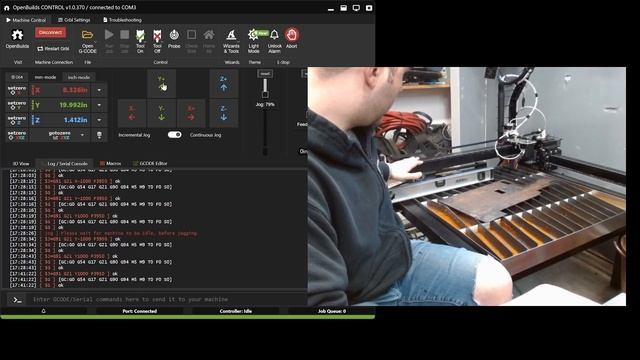Set zero for all XYZ axes
Image resolution: width=640 pixels, height=360 pixels.
[17, 135]
